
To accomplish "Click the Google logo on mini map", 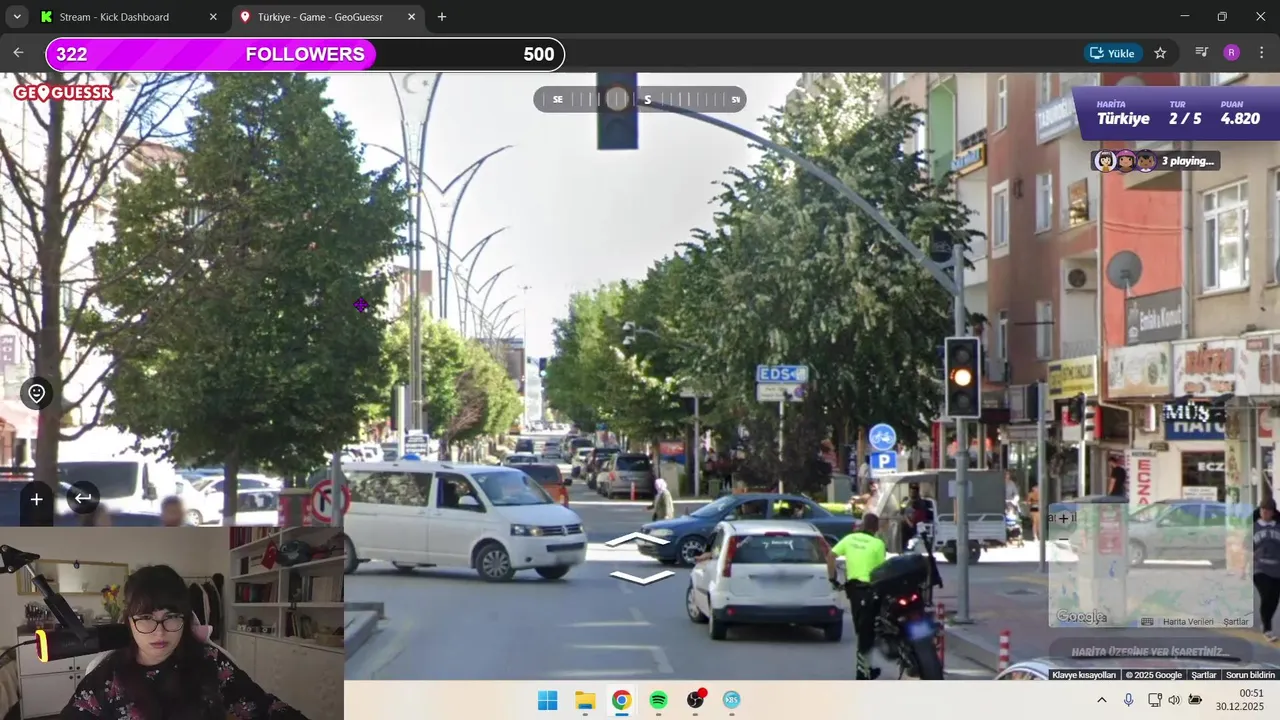I will [x=1082, y=617].
